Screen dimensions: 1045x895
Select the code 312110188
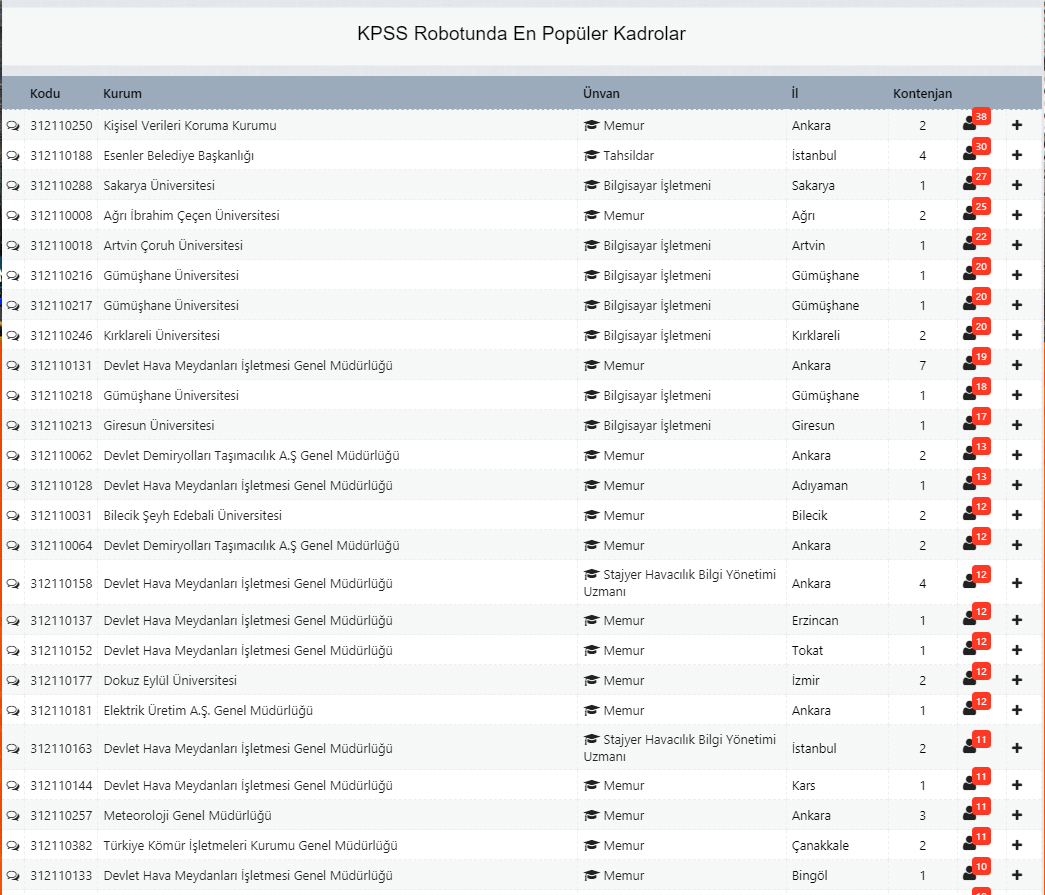coord(61,155)
